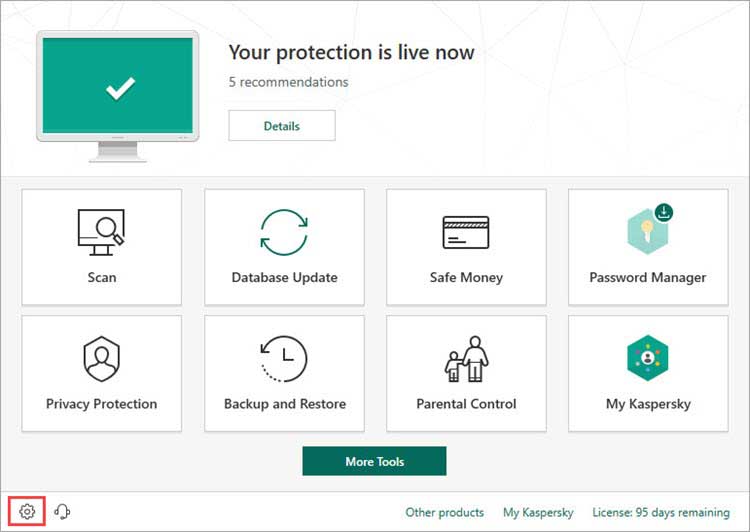Screen dimensions: 750x532
Task: Open the My Kaspersky footer link
Action: [538, 512]
